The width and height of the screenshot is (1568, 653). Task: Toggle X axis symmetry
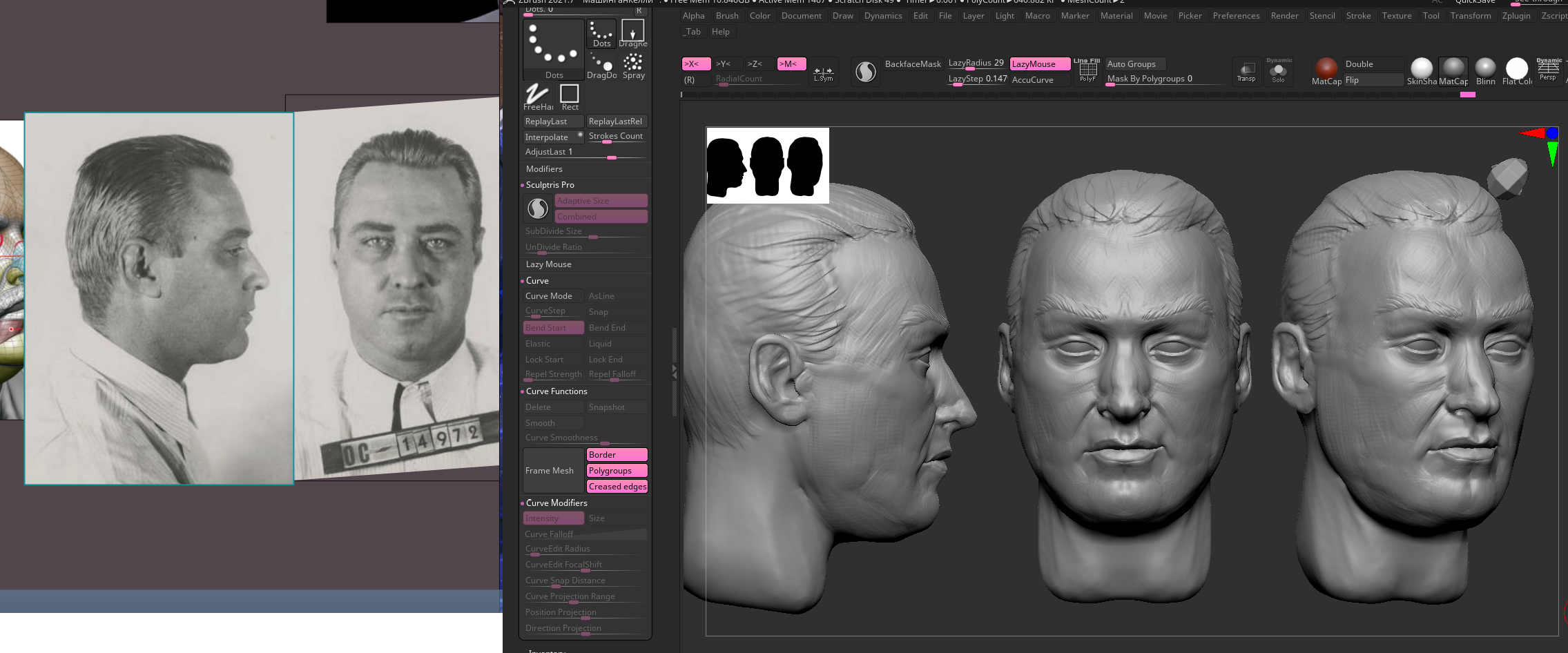(x=695, y=64)
